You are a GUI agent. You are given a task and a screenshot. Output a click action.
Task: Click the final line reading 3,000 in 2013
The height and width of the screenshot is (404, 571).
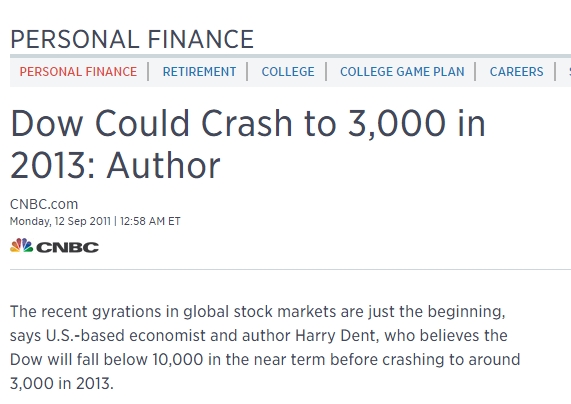pyautogui.click(x=62, y=384)
